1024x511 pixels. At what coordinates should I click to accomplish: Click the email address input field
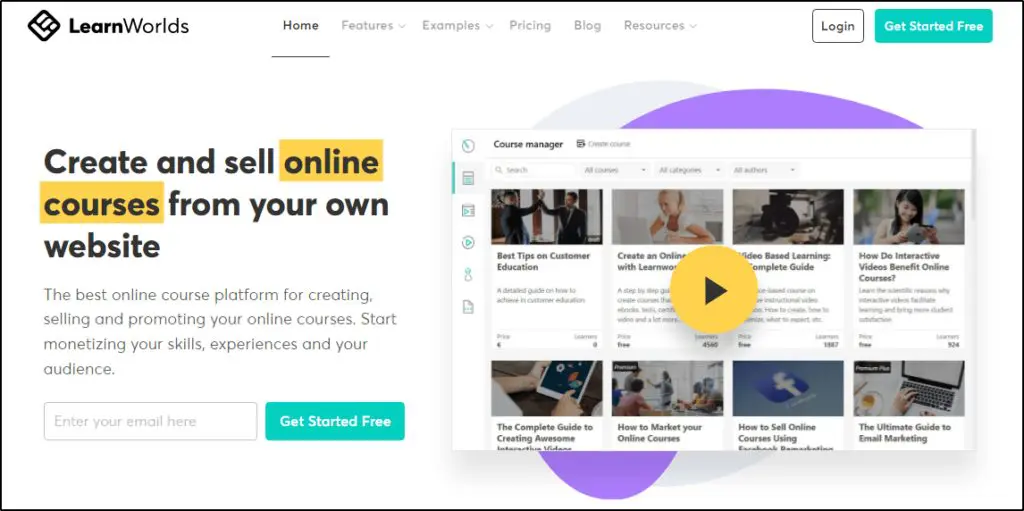tap(150, 421)
